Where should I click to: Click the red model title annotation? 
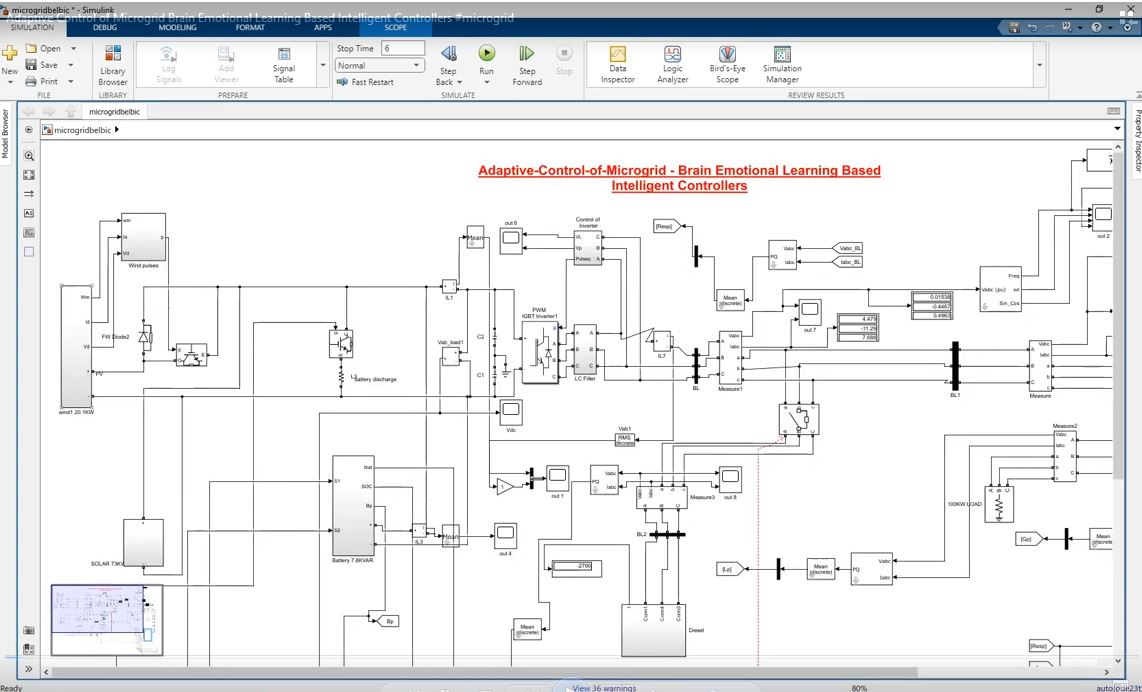point(679,178)
